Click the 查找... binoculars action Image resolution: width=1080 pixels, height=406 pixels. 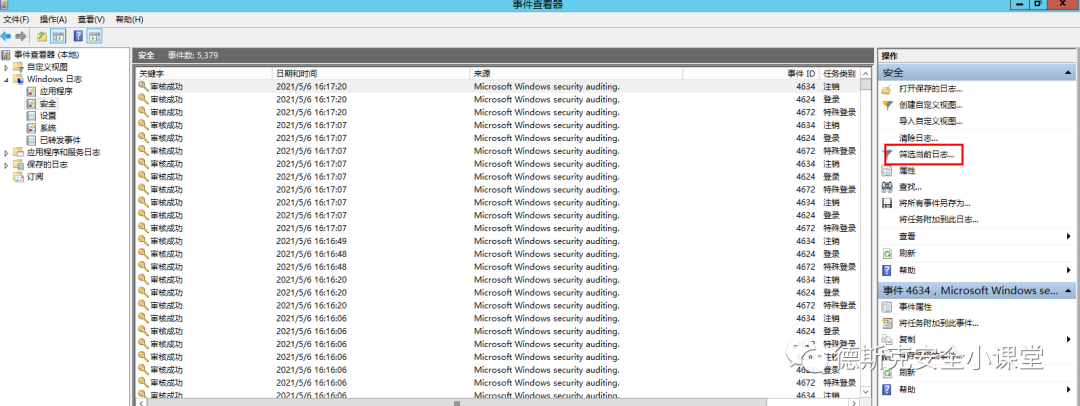(910, 187)
